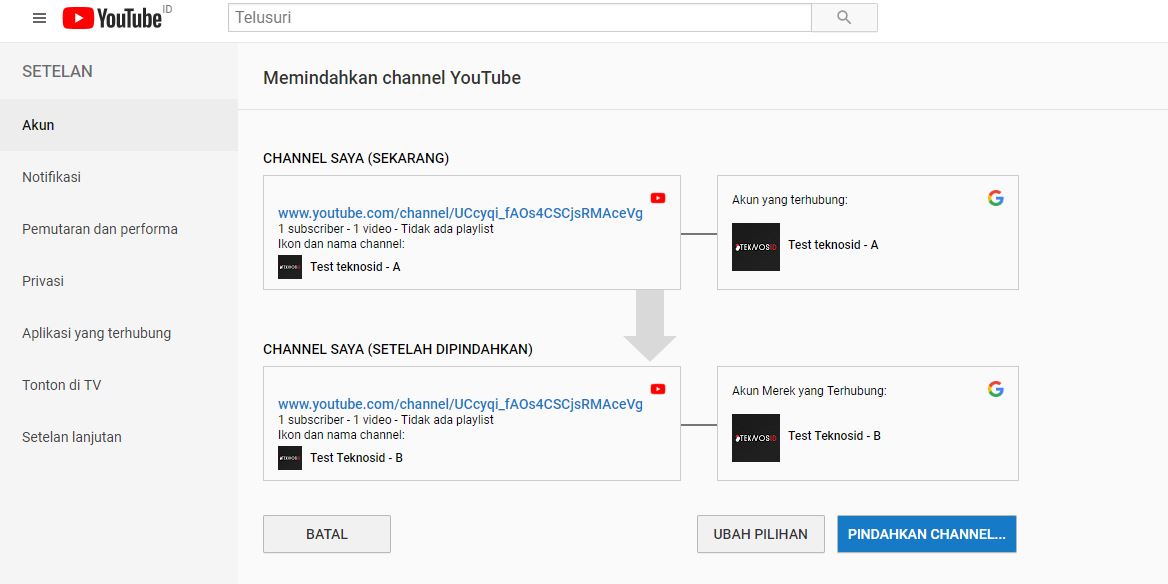Open the current channel URL link

pyautogui.click(x=460, y=213)
